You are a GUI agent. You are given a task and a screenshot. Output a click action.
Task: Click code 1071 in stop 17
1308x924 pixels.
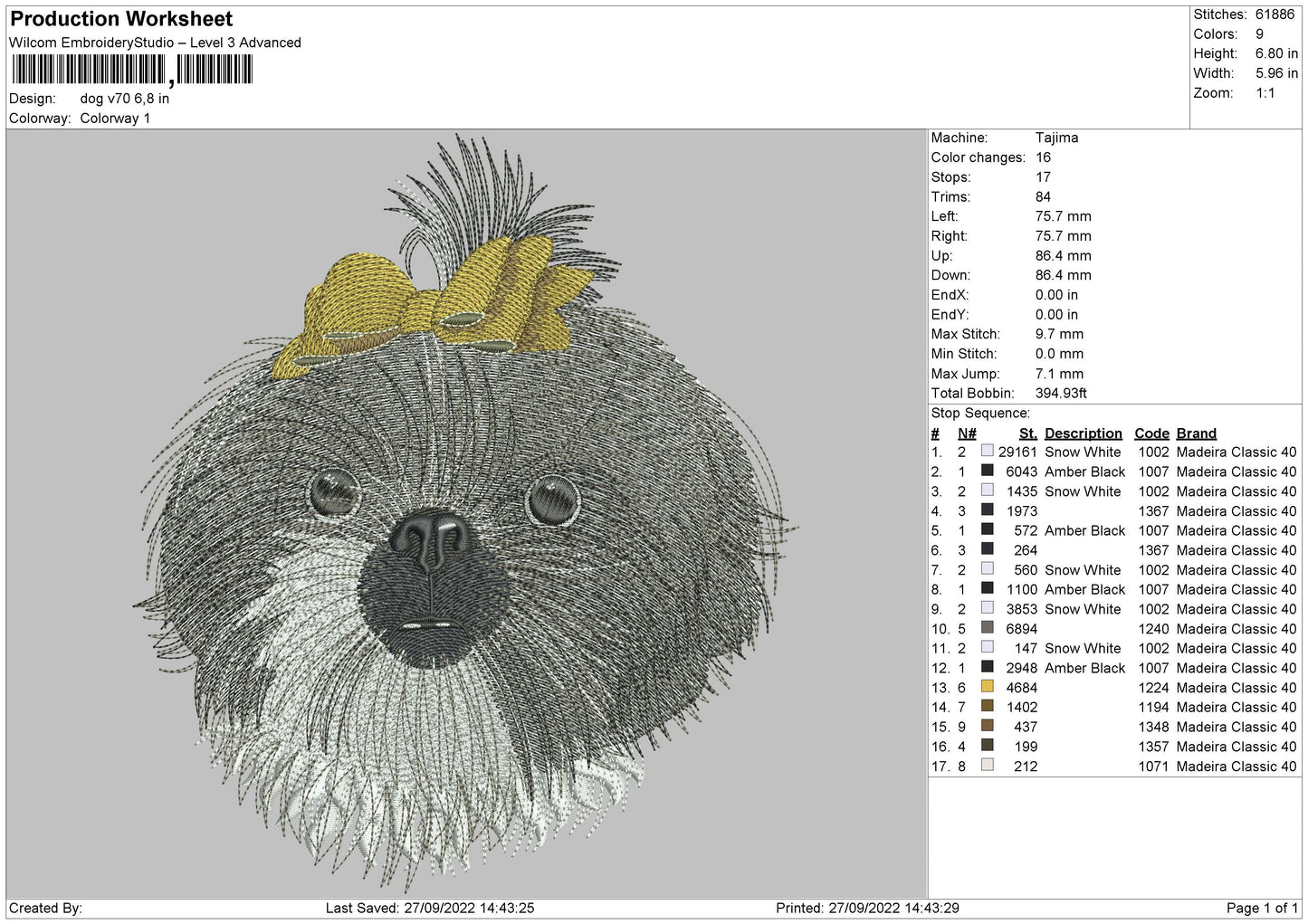[x=1153, y=767]
